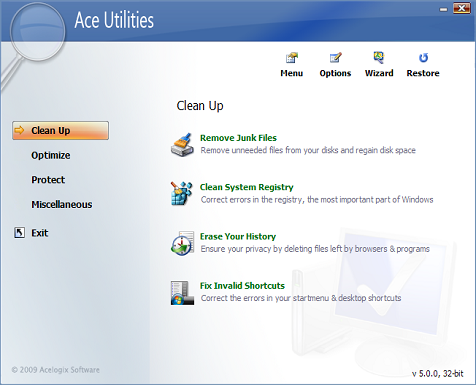This screenshot has height=385, width=476.
Task: Open the Protect section
Action: pos(48,180)
